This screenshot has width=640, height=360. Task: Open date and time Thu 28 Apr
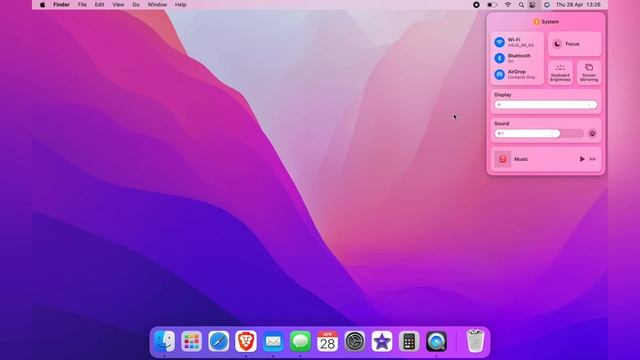tap(578, 4)
